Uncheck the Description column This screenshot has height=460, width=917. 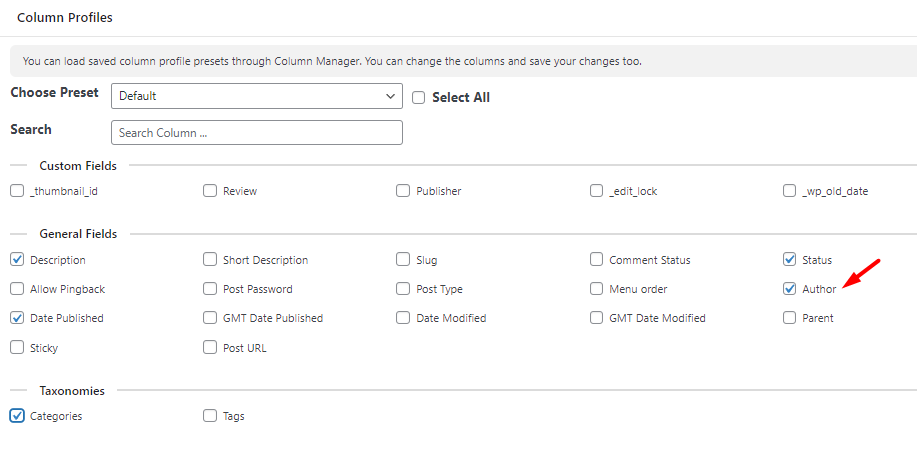click(x=17, y=260)
